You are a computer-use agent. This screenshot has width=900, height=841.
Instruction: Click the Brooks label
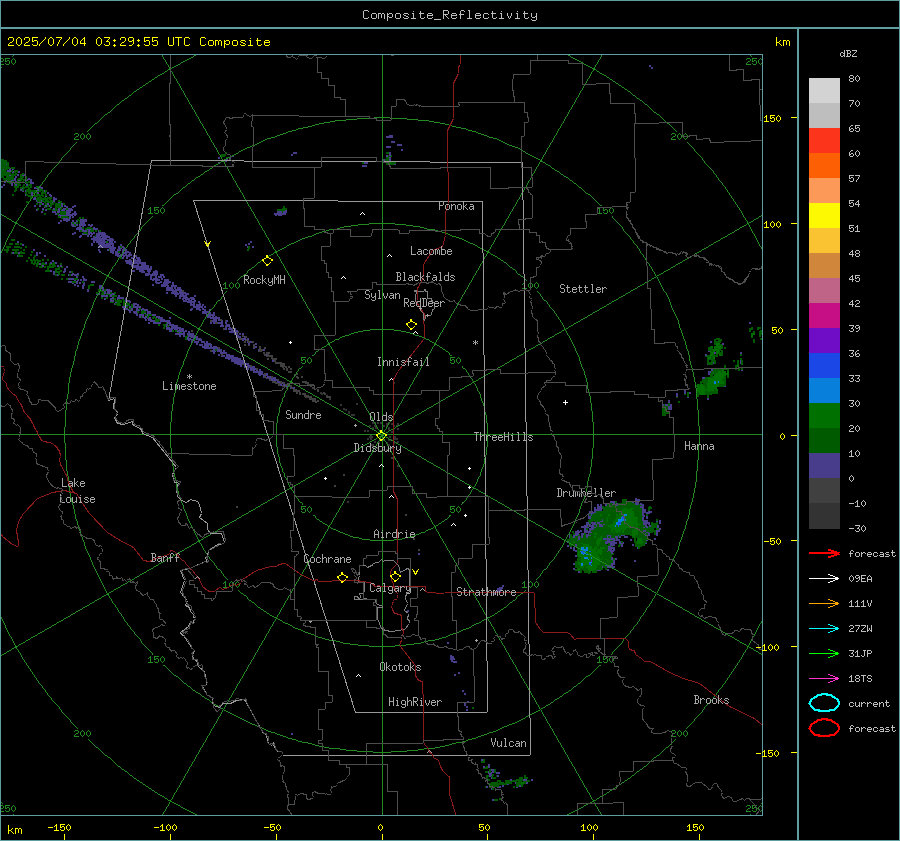pos(711,700)
